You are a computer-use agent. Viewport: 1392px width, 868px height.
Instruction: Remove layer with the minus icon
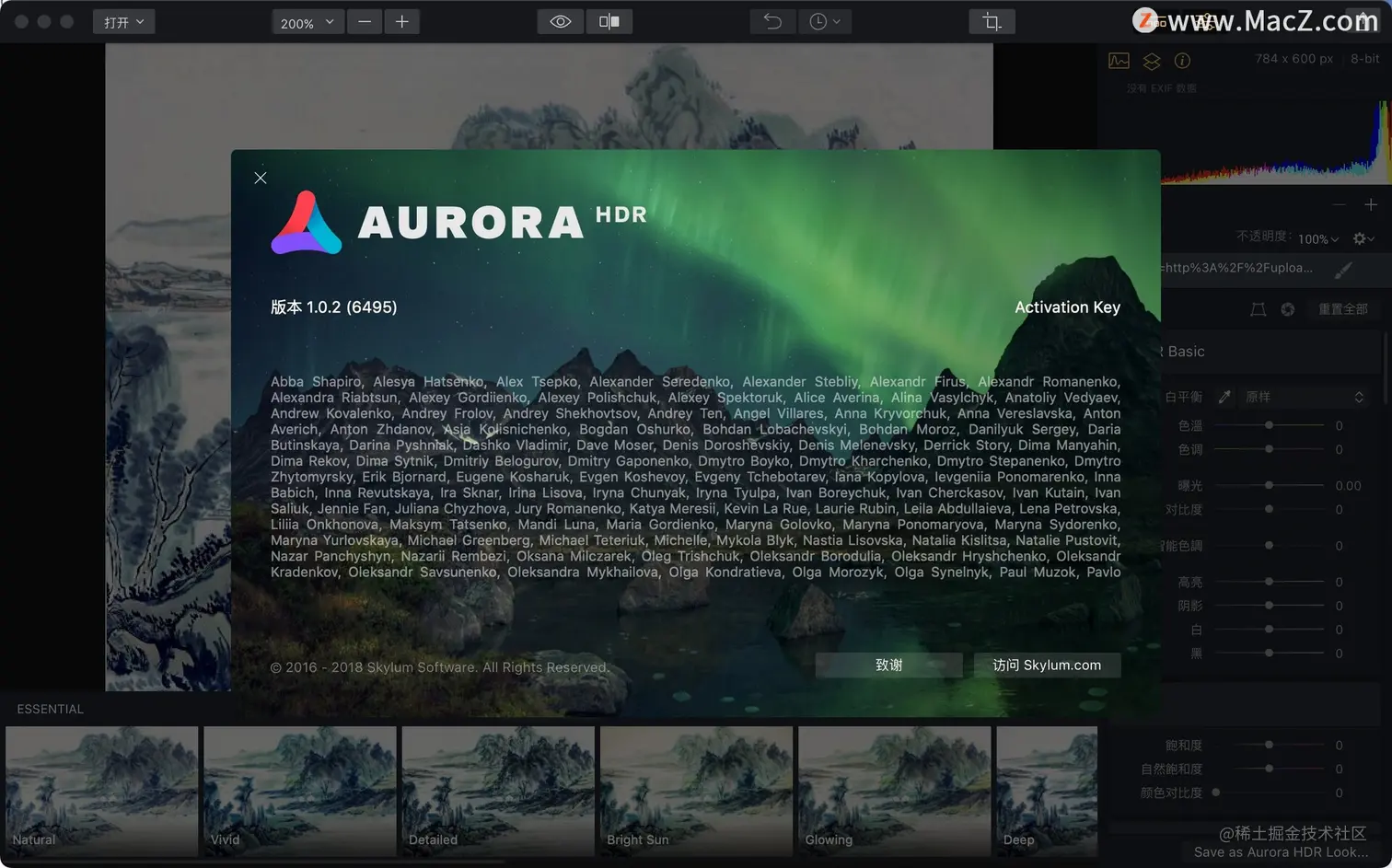click(x=1340, y=204)
